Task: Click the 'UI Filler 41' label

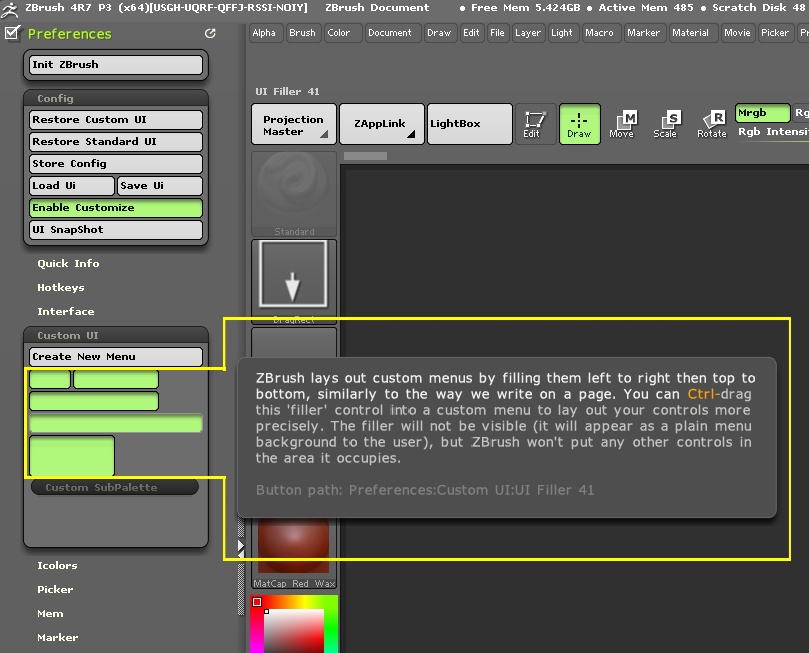Action: tap(287, 92)
